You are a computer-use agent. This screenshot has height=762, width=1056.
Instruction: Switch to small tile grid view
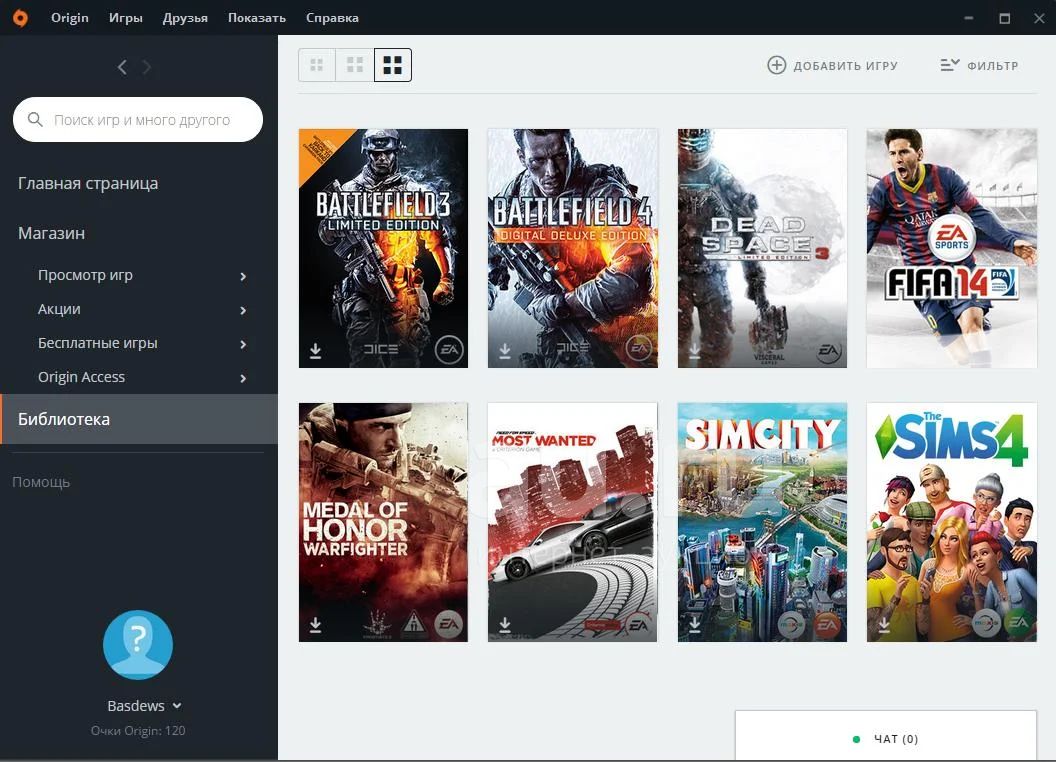(x=317, y=65)
